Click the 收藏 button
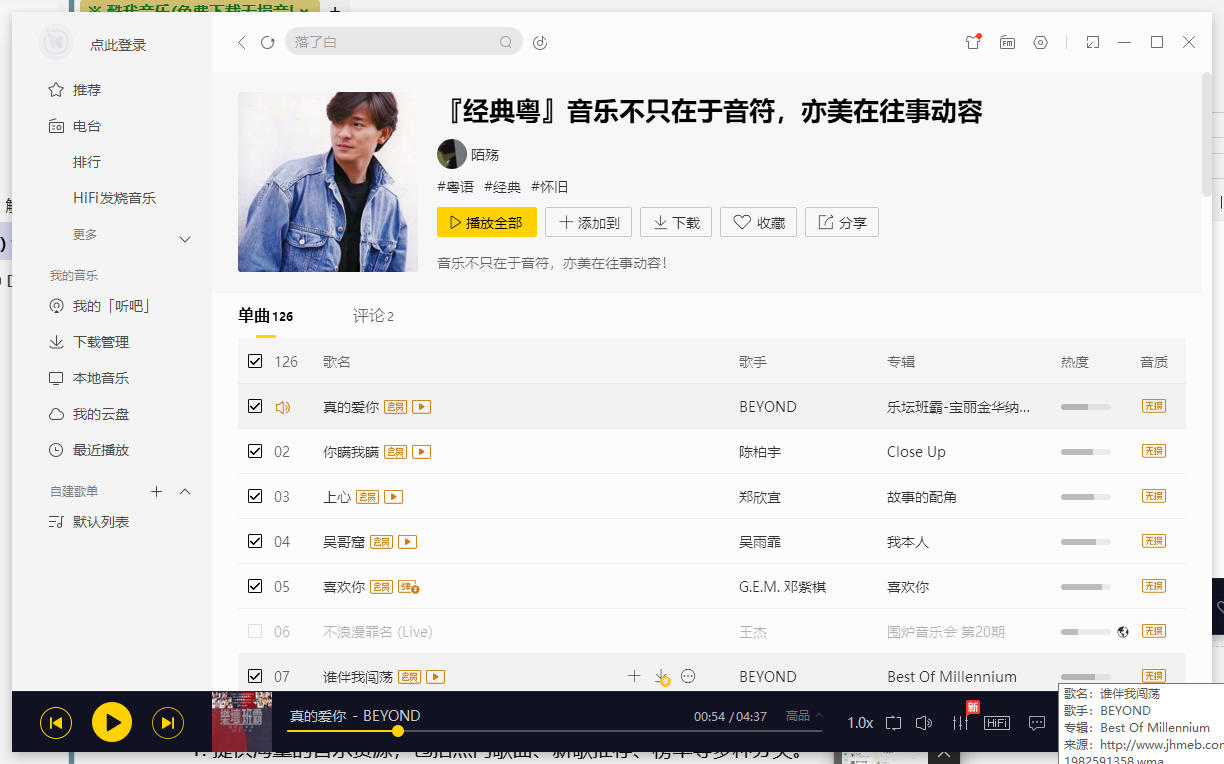 tap(758, 222)
